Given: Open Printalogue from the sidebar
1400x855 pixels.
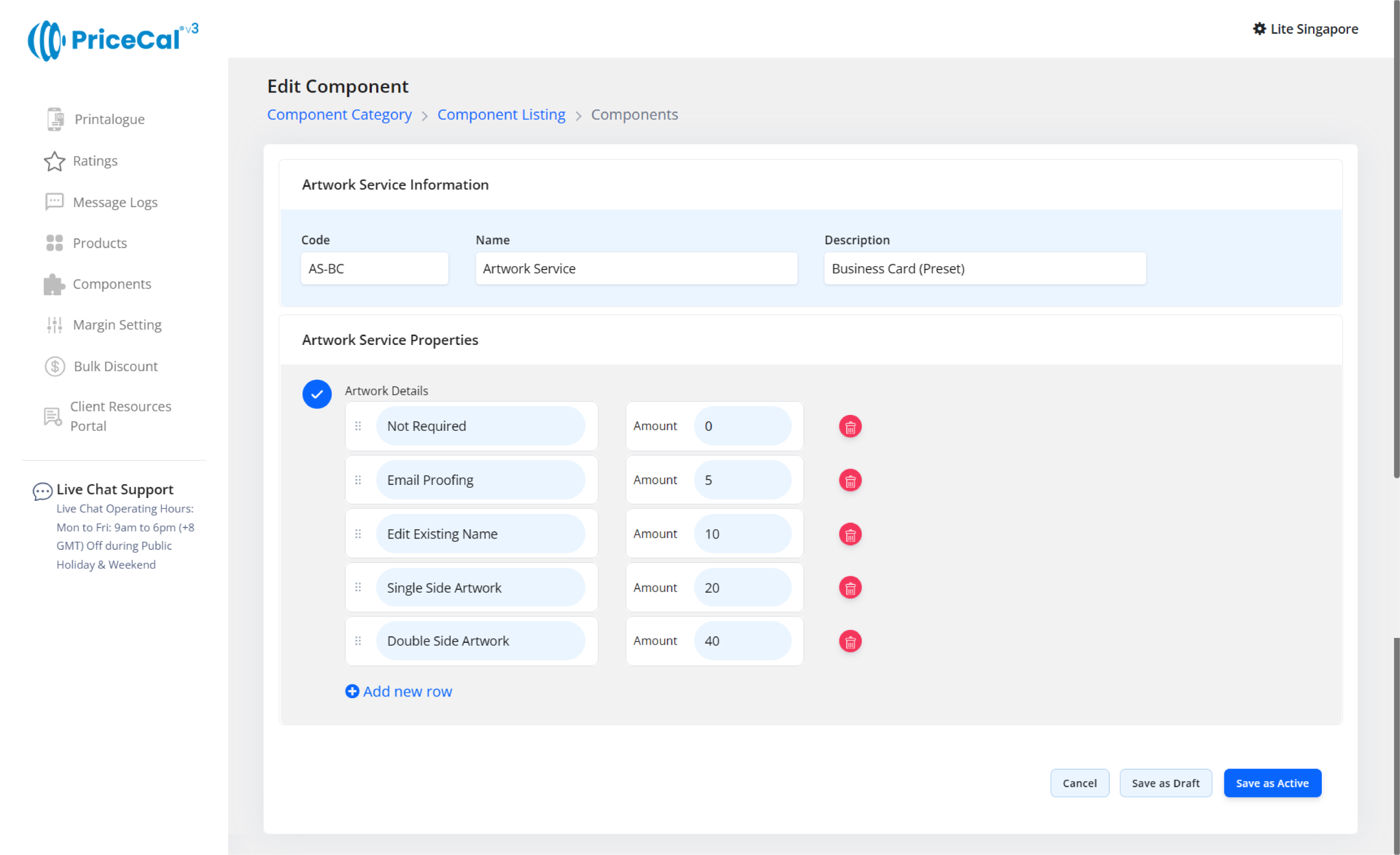Looking at the screenshot, I should tap(109, 119).
